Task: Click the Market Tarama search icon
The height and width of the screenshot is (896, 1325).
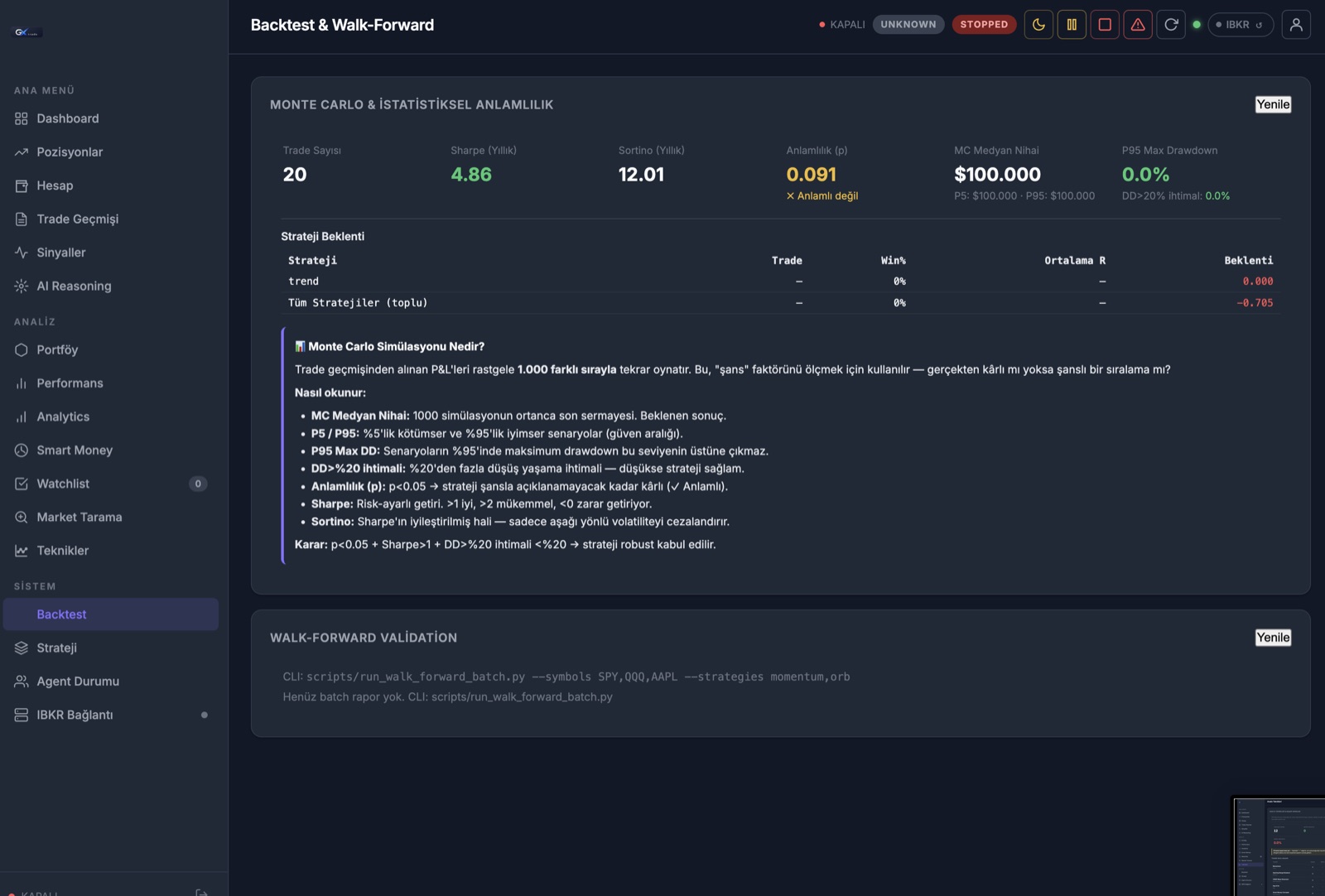Action: pos(22,518)
